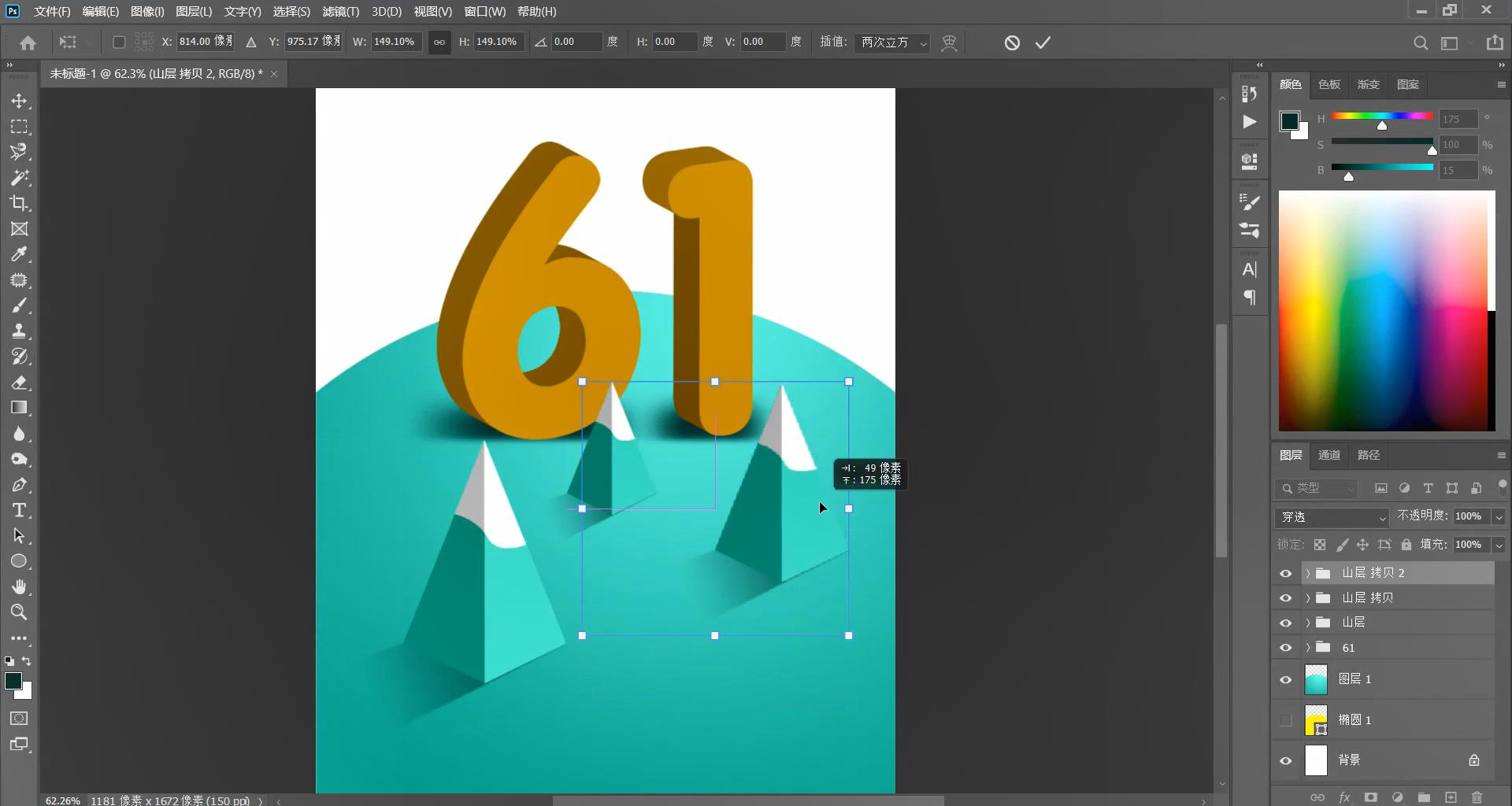The height and width of the screenshot is (806, 1512).
Task: Open the 滤镜(T) menu
Action: pos(340,12)
